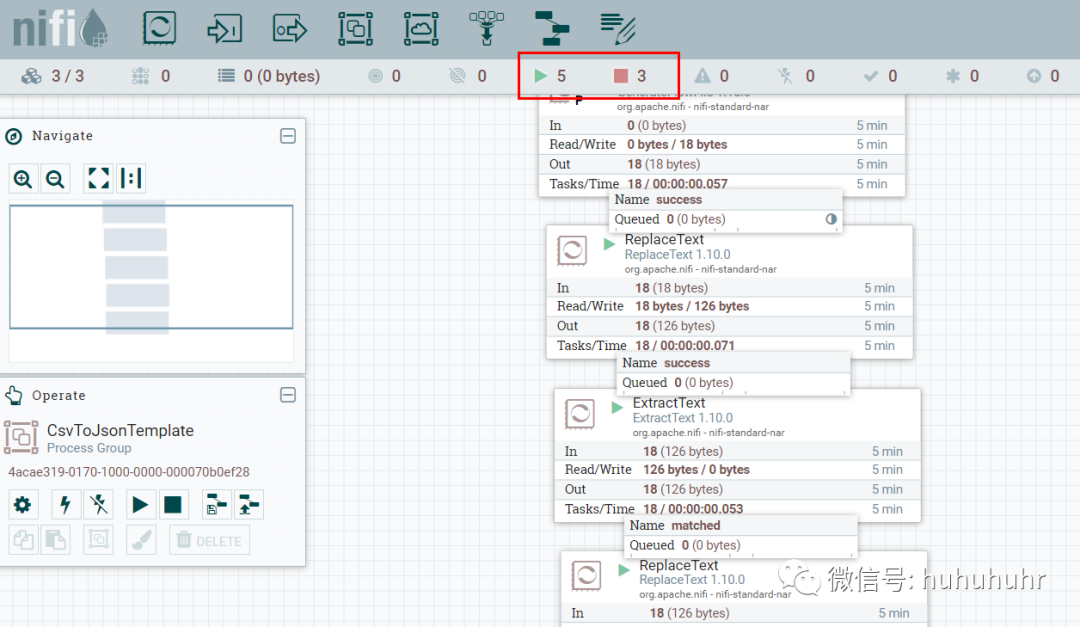Click the 18 bytes / 126 bytes Read/Write value
This screenshot has width=1080, height=627.
[x=692, y=306]
